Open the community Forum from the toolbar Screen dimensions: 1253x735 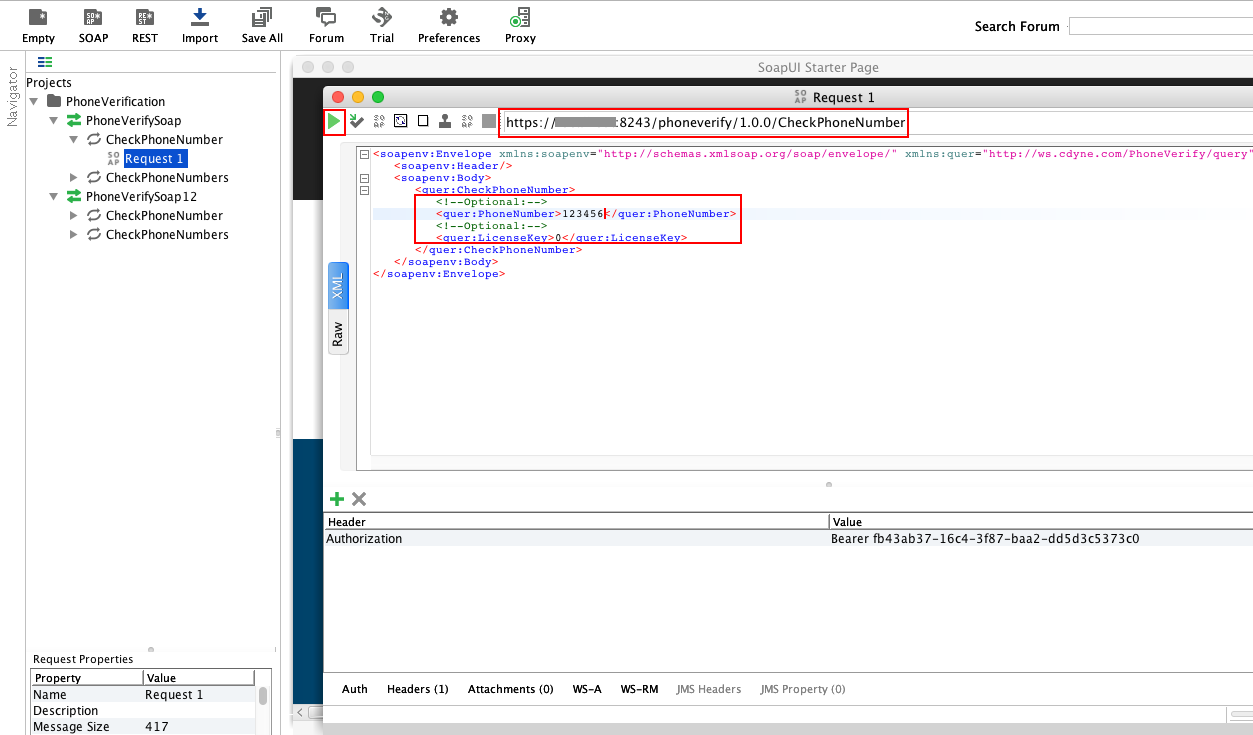point(325,24)
